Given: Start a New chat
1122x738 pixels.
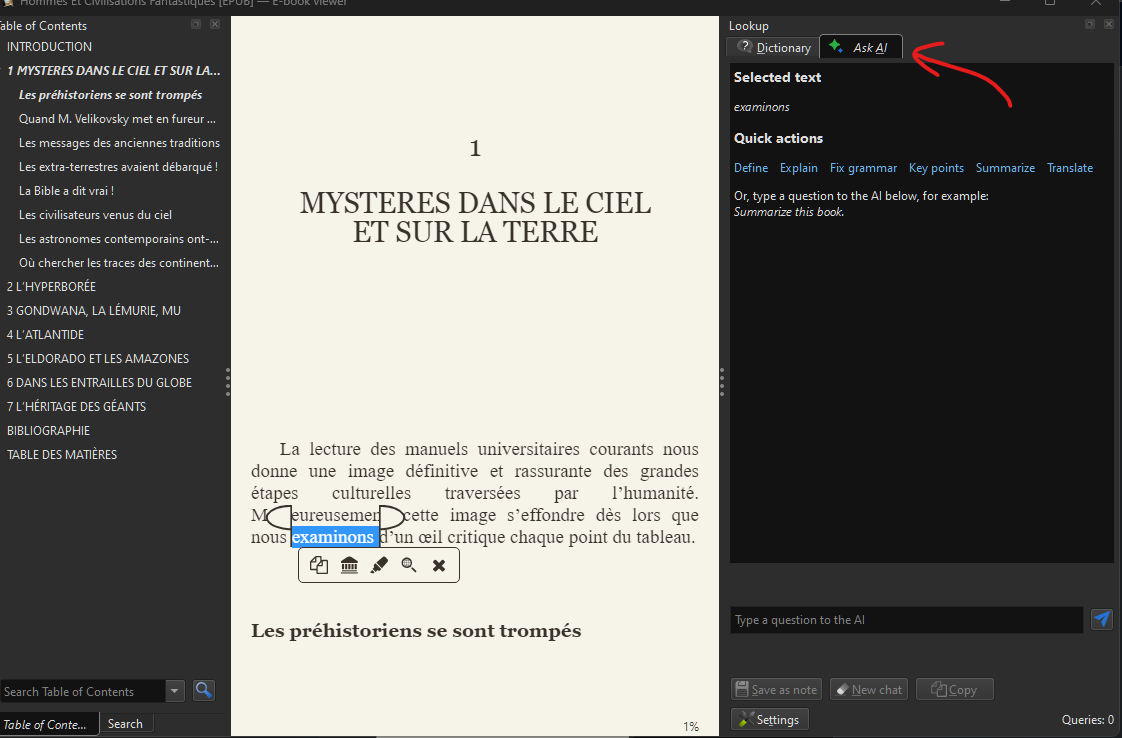Looking at the screenshot, I should 868,689.
